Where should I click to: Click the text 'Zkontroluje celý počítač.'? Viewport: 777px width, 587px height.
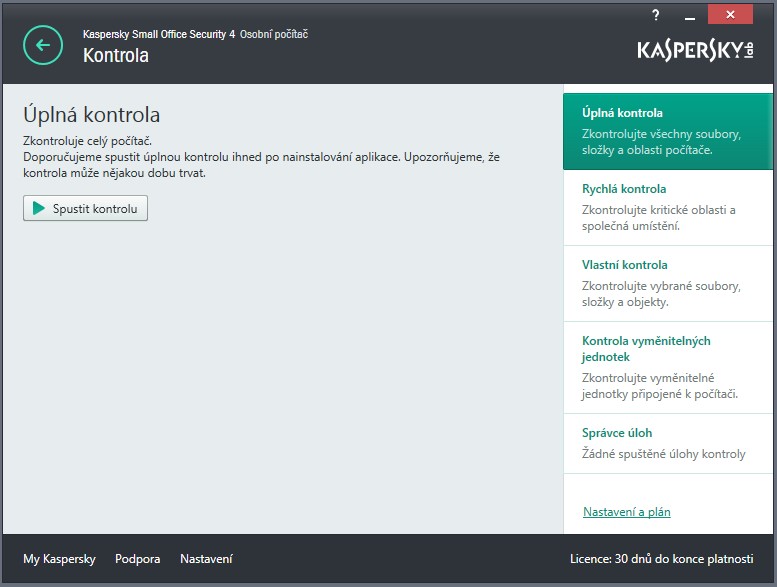pyautogui.click(x=87, y=141)
